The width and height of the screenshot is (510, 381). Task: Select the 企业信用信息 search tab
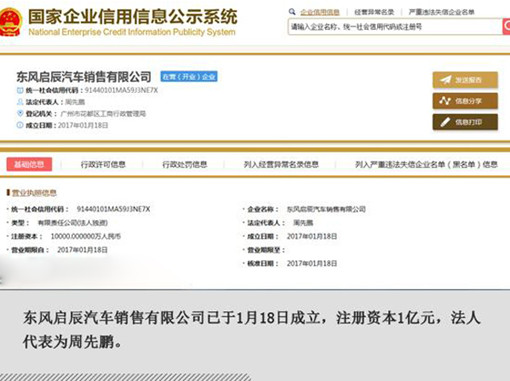click(320, 12)
